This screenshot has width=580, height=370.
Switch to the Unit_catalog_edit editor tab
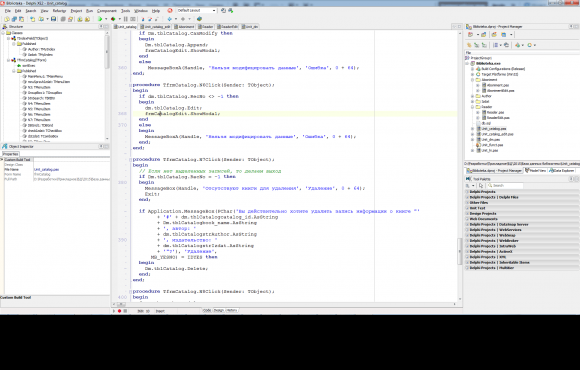pos(155,27)
